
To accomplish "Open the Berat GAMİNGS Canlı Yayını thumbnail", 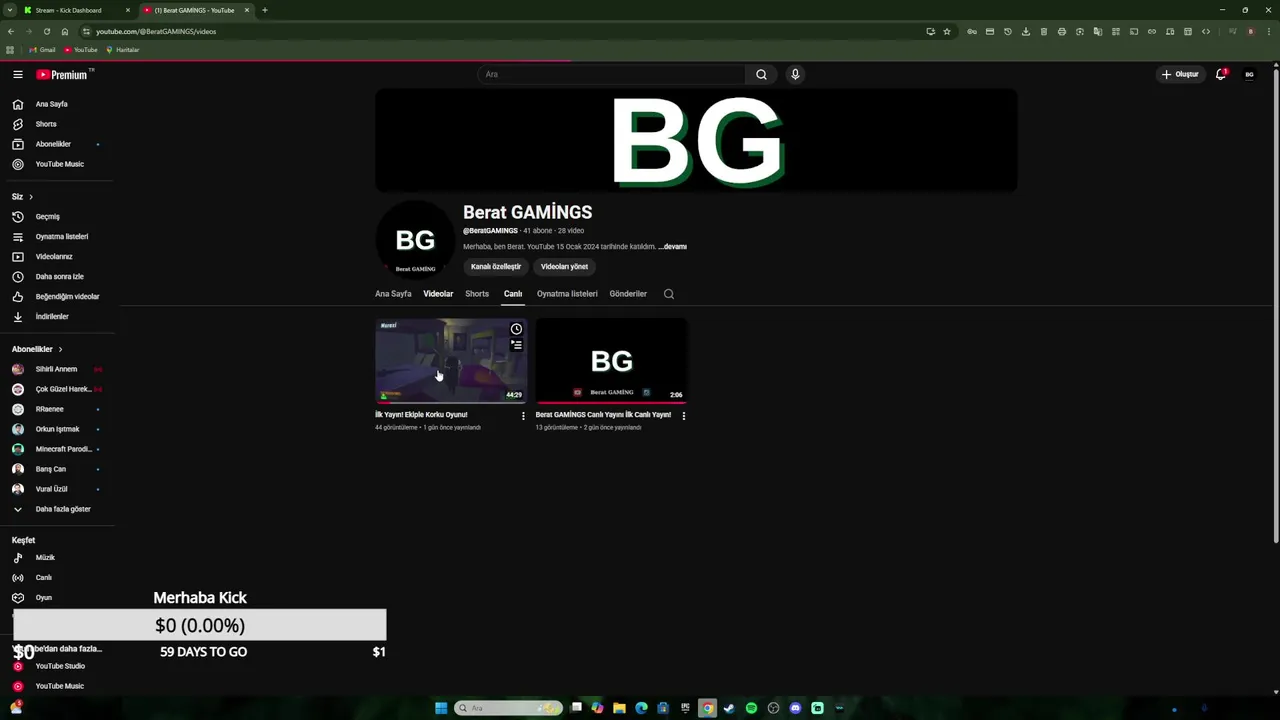I will point(611,361).
